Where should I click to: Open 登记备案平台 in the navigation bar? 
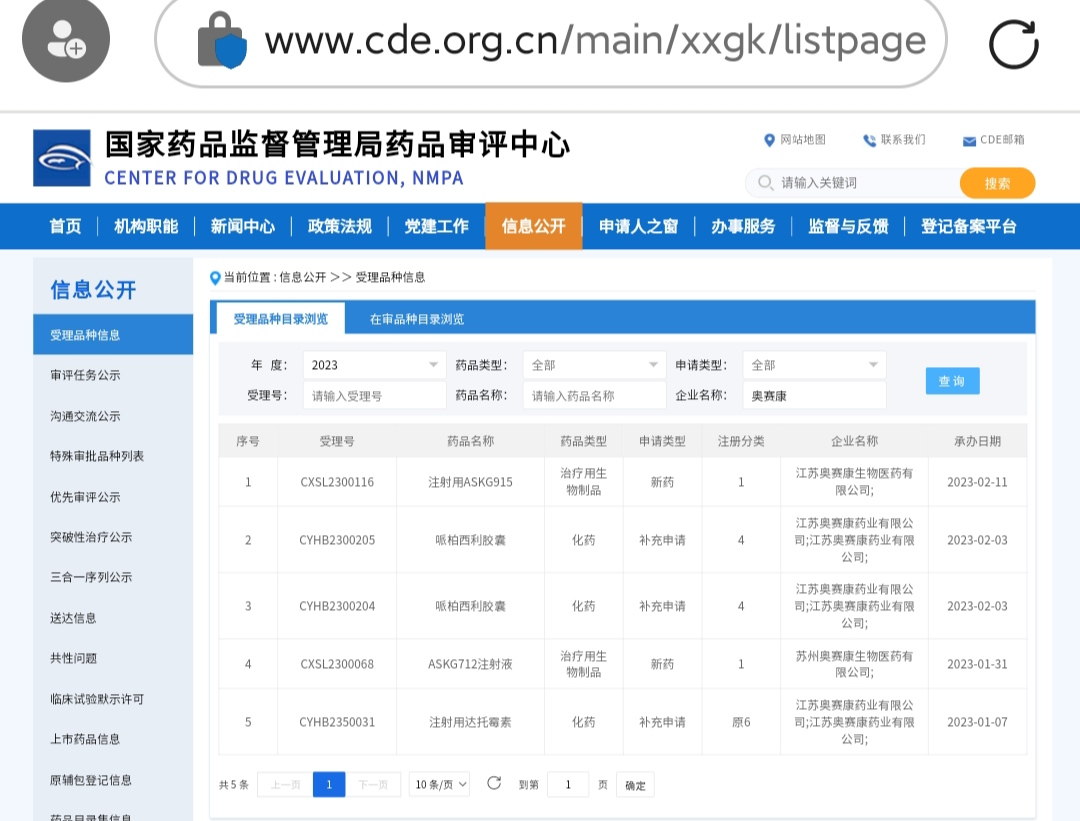pos(968,226)
